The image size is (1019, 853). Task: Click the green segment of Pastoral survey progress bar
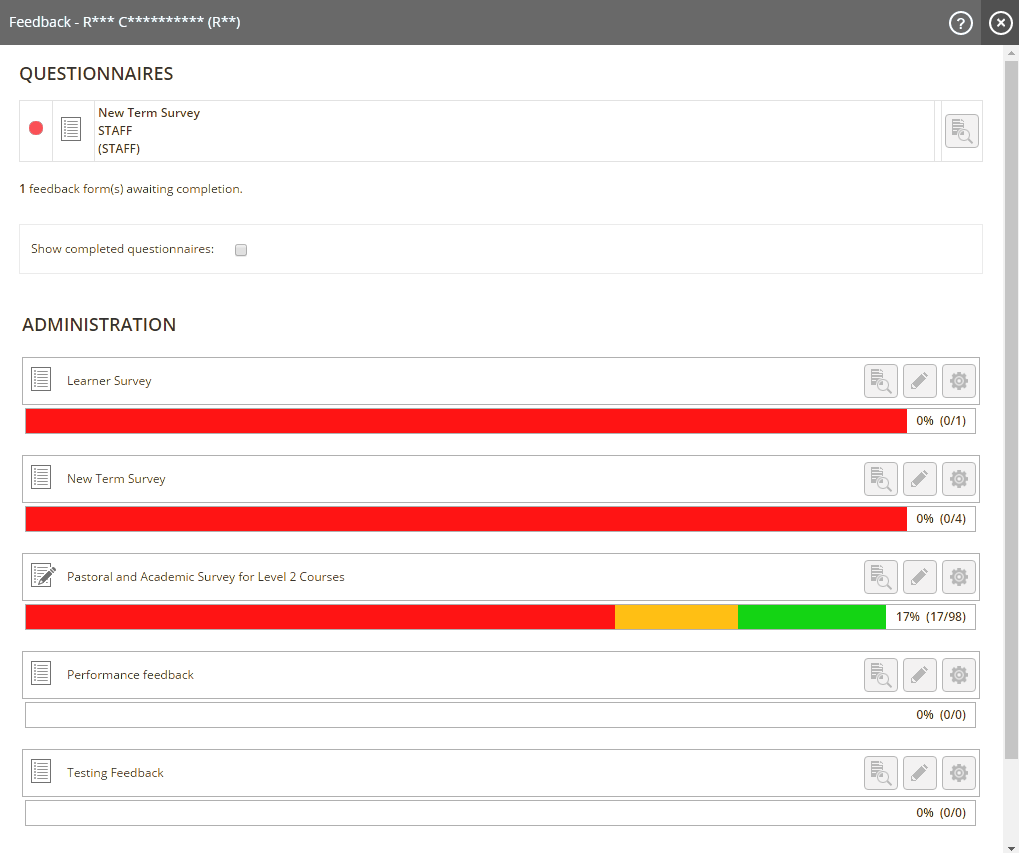click(811, 617)
